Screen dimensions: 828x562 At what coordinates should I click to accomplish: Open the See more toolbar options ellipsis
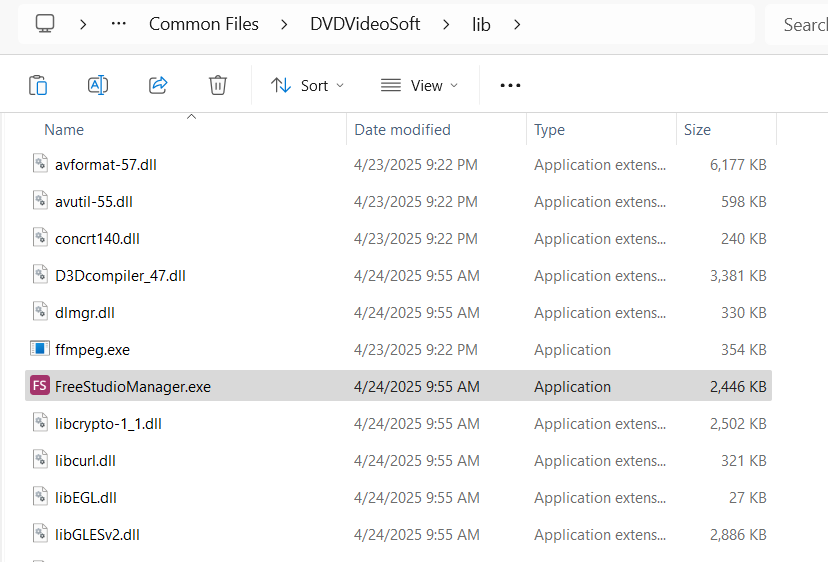coord(510,85)
